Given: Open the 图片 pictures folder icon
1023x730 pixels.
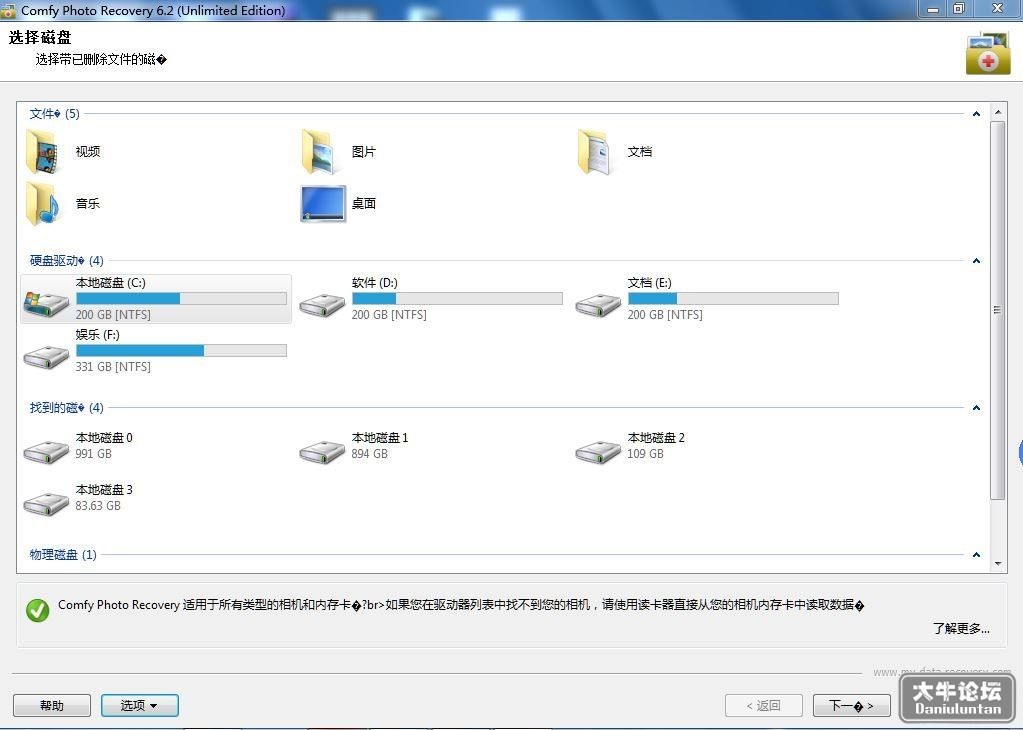Looking at the screenshot, I should click(319, 151).
